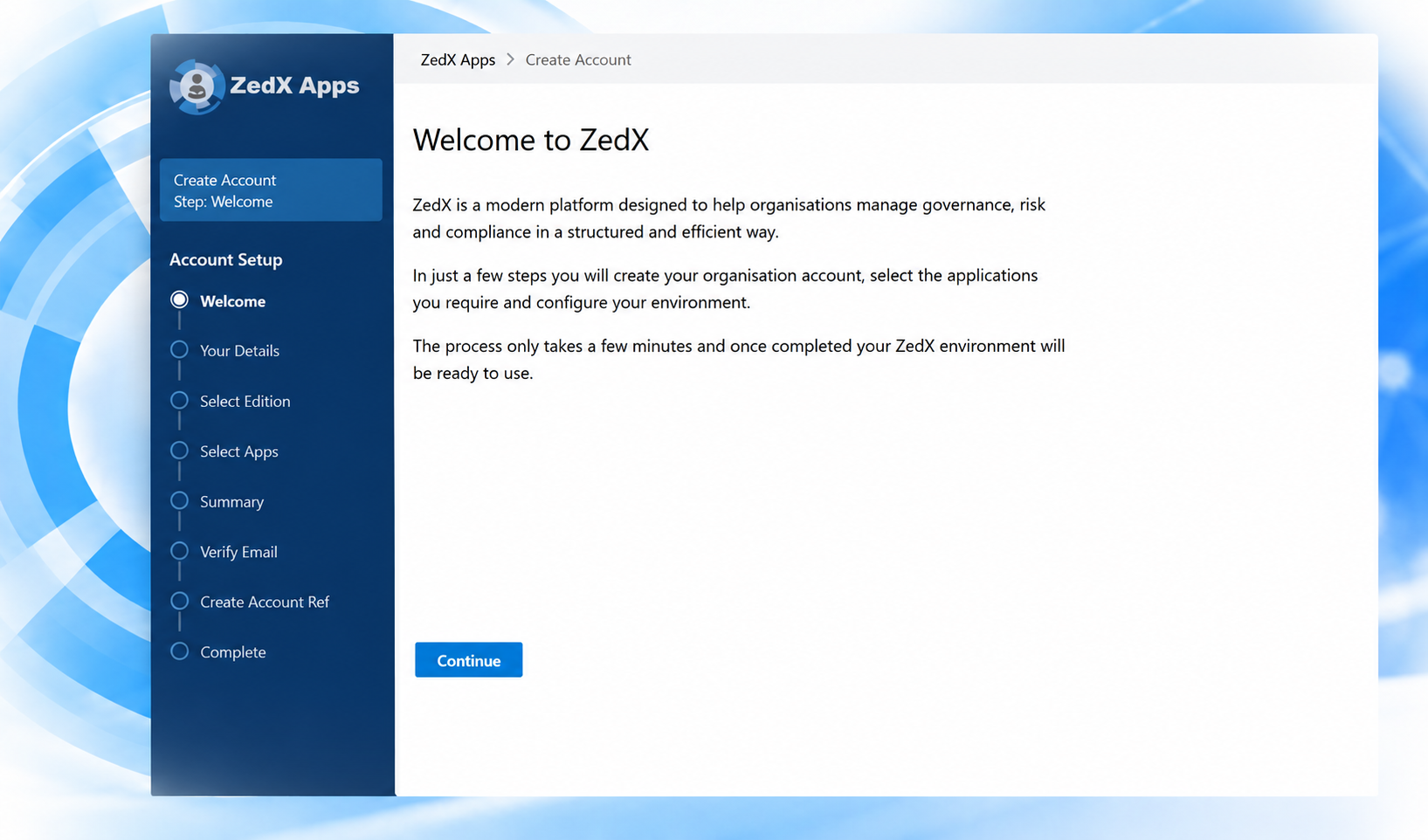This screenshot has width=1428, height=840.
Task: Go to the Your Details step label
Action: click(239, 351)
